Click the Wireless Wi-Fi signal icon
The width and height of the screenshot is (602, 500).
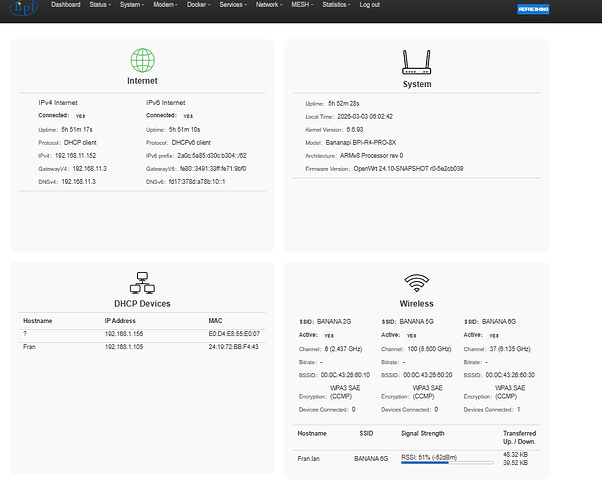416,282
